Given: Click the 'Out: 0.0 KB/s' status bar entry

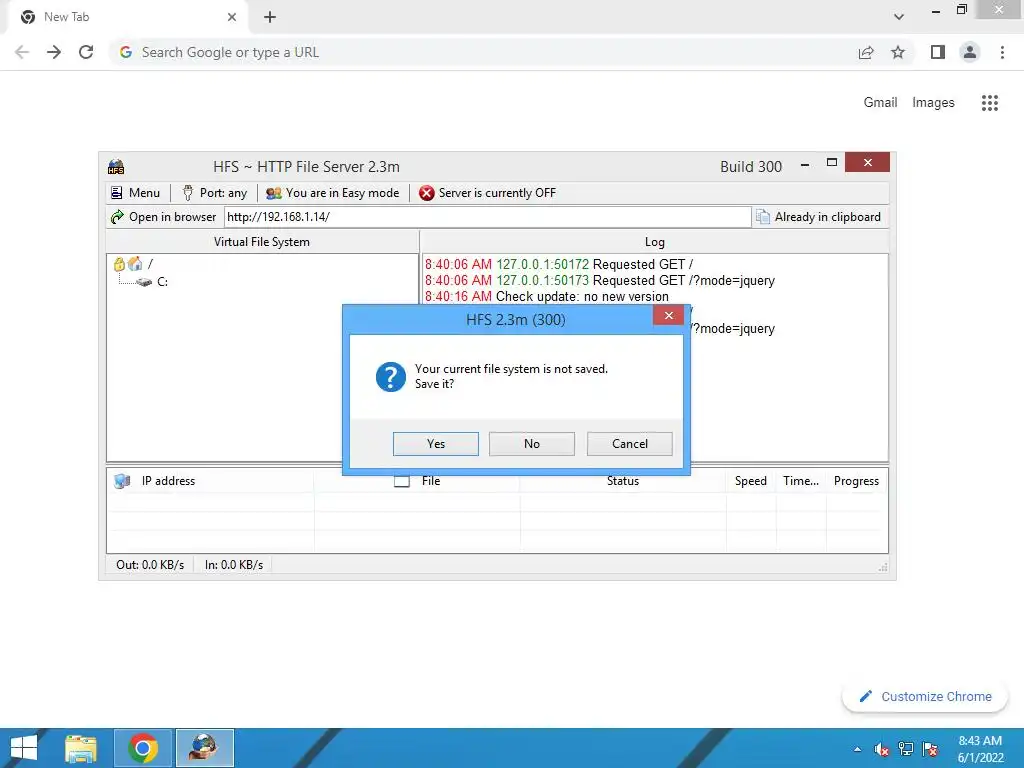Looking at the screenshot, I should (x=150, y=565).
